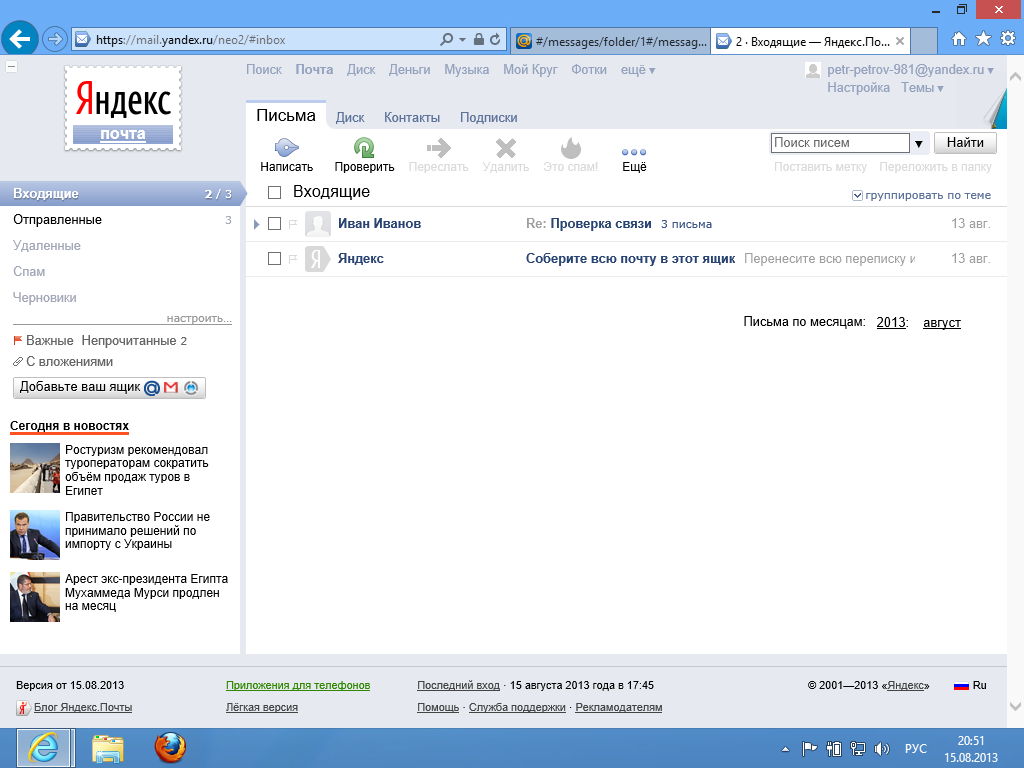Open the ещё services dropdown
The image size is (1024, 768).
coord(637,70)
